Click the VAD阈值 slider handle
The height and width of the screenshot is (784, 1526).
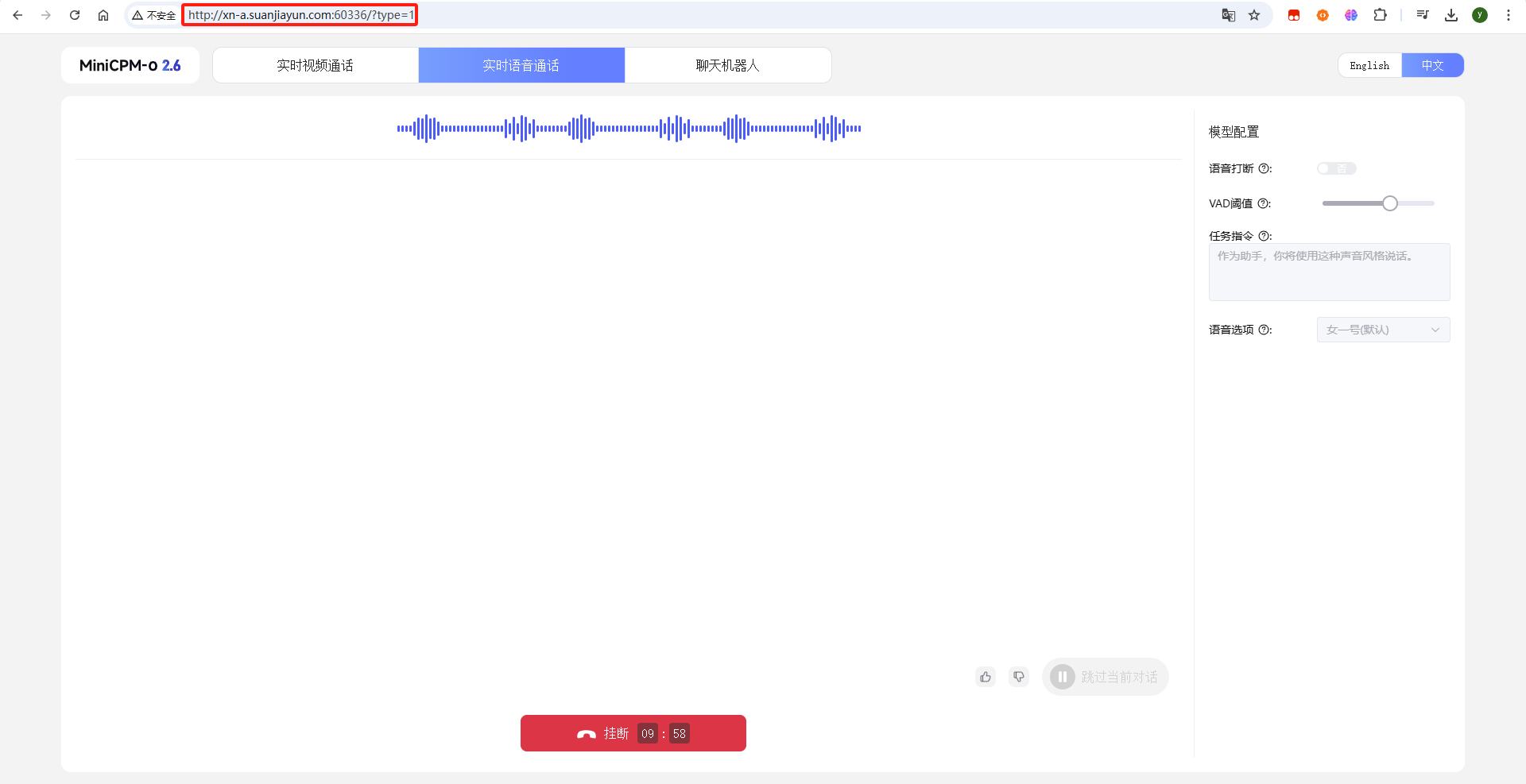coord(1389,203)
